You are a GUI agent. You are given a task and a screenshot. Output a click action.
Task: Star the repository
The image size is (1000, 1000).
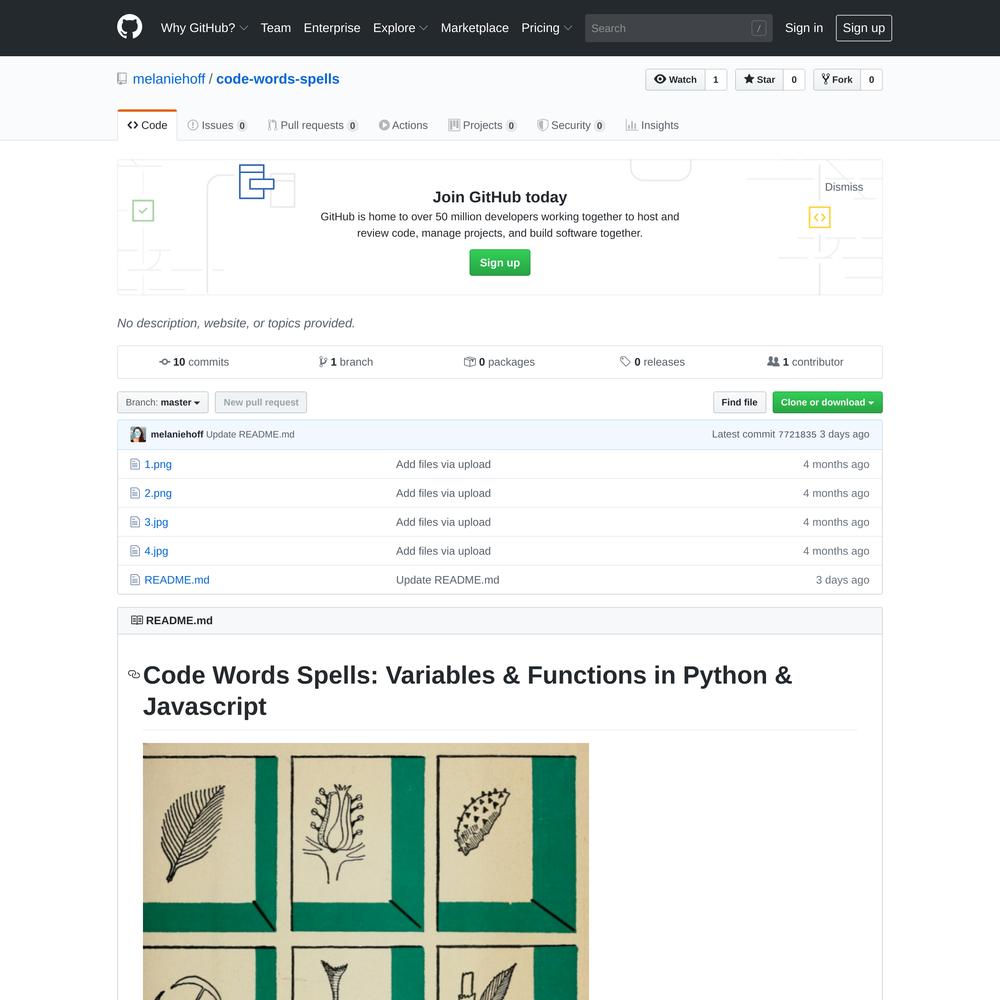pos(759,80)
